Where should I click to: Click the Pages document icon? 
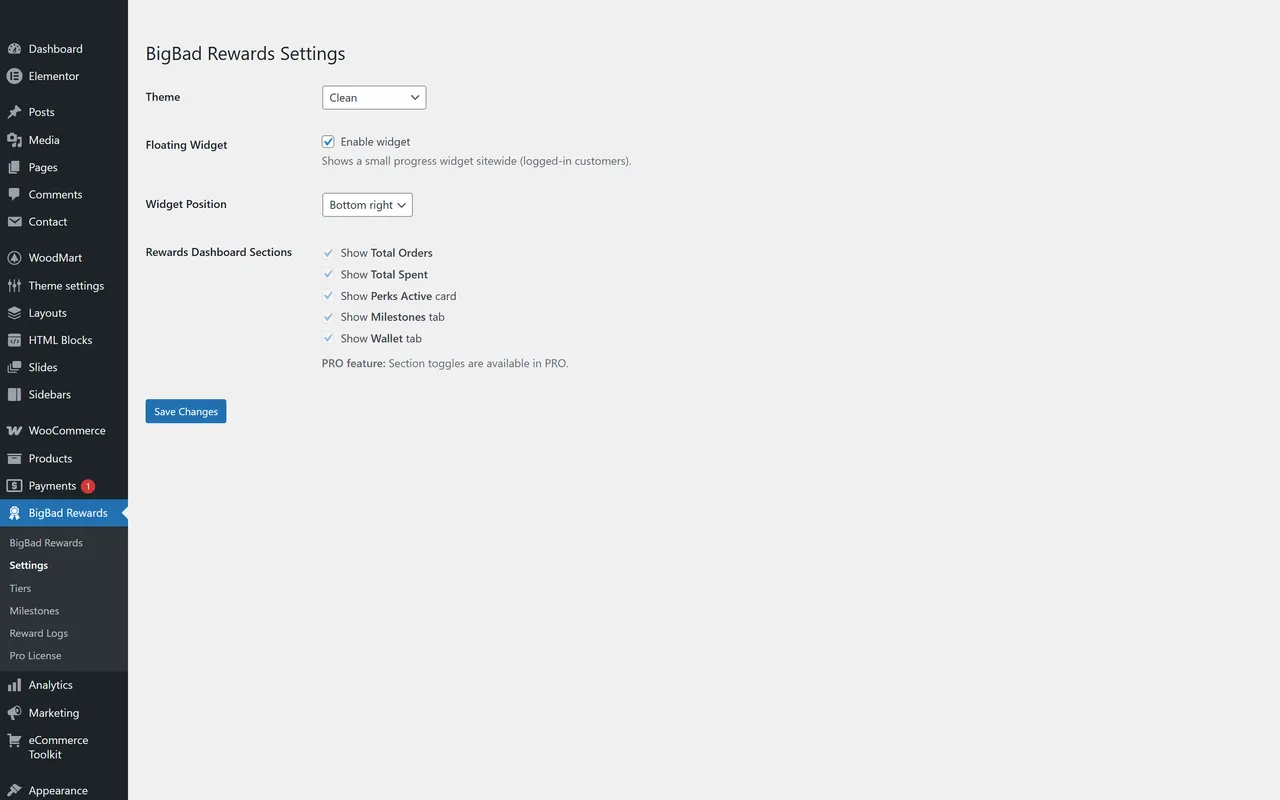(x=14, y=167)
